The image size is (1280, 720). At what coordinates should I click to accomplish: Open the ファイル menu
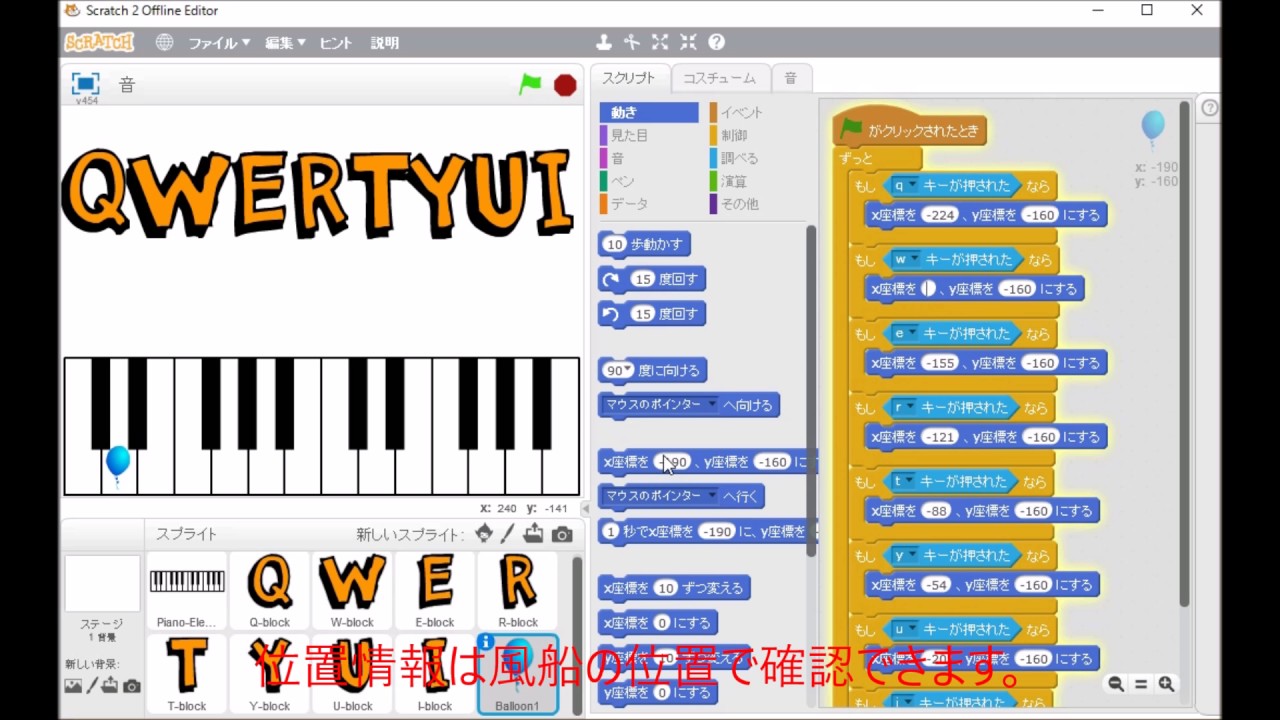219,43
